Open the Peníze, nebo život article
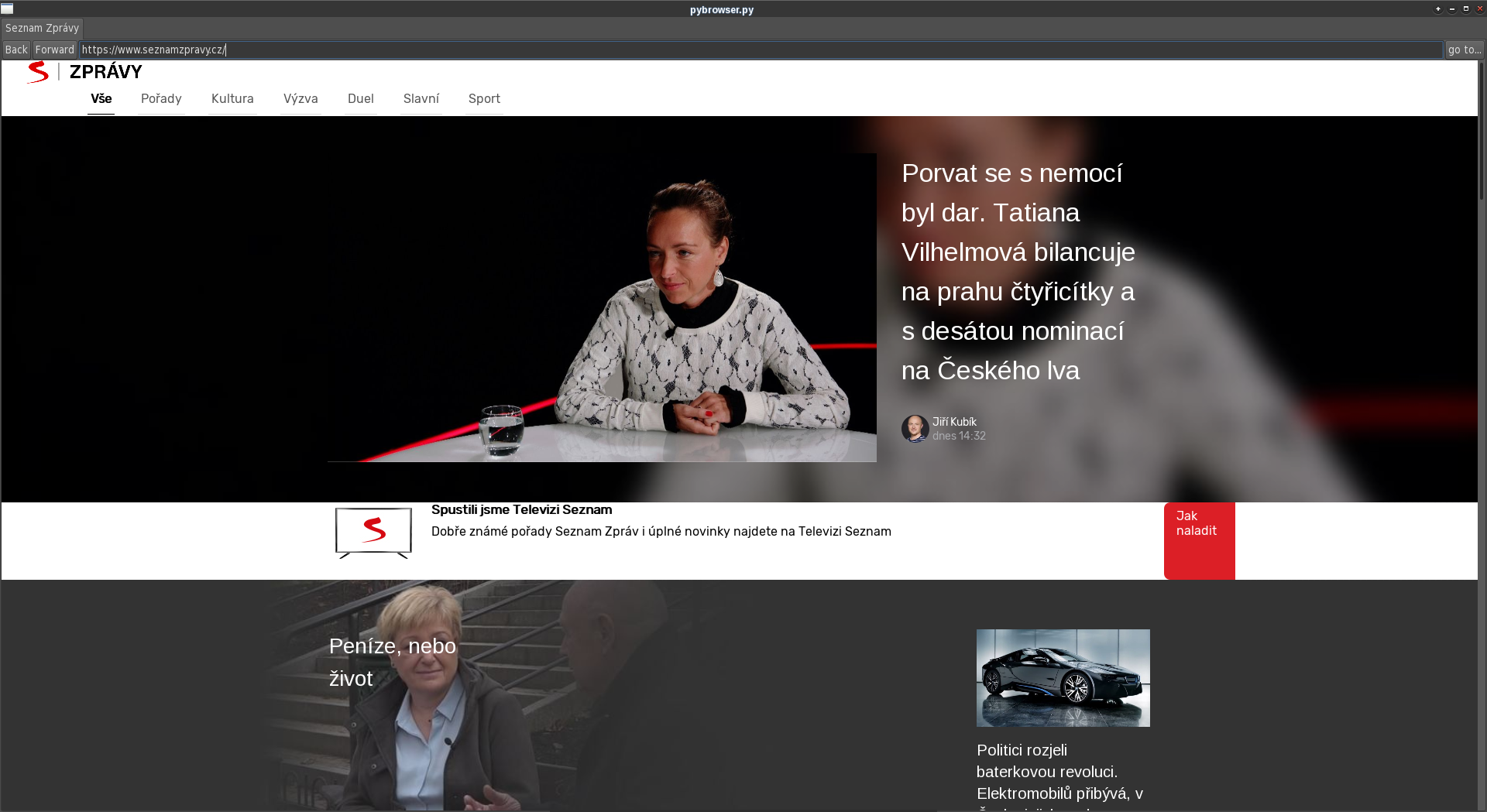 pos(393,662)
